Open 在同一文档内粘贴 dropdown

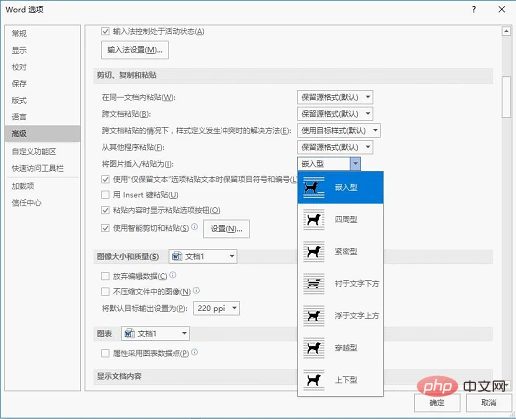[335, 97]
